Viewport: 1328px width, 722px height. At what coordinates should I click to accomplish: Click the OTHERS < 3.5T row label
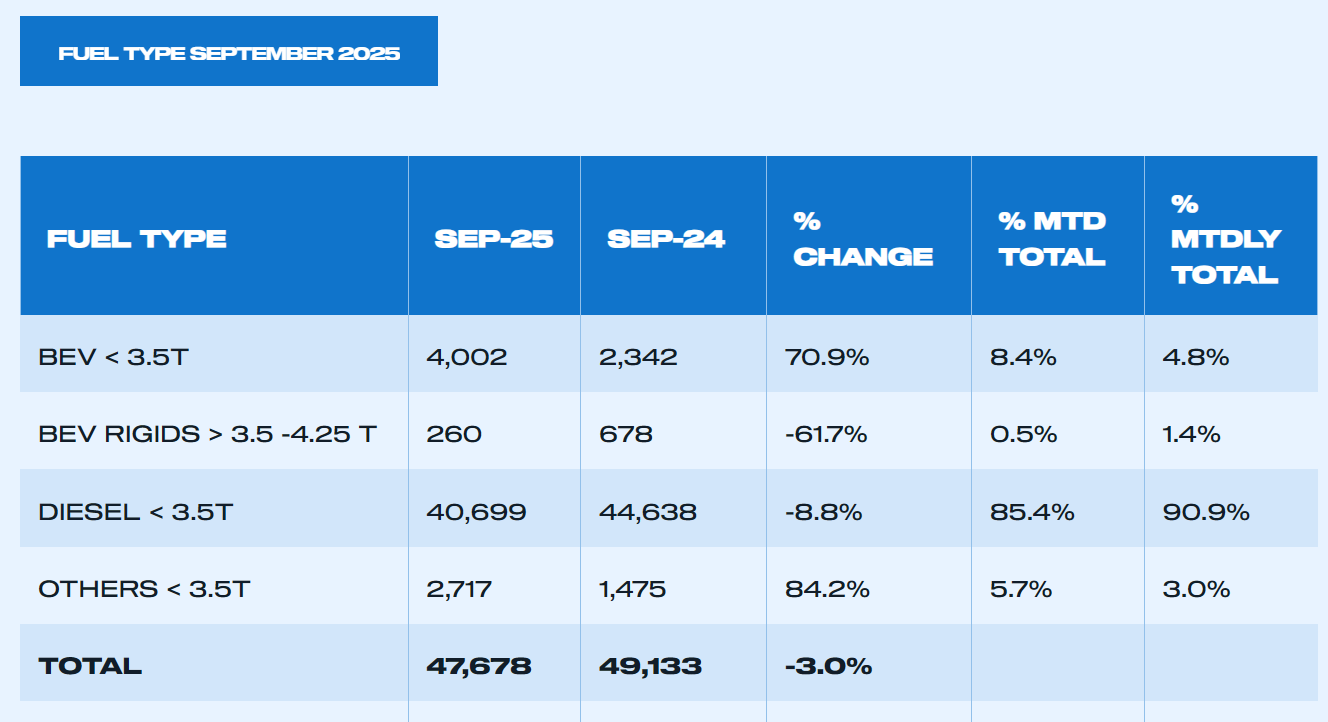(x=144, y=589)
